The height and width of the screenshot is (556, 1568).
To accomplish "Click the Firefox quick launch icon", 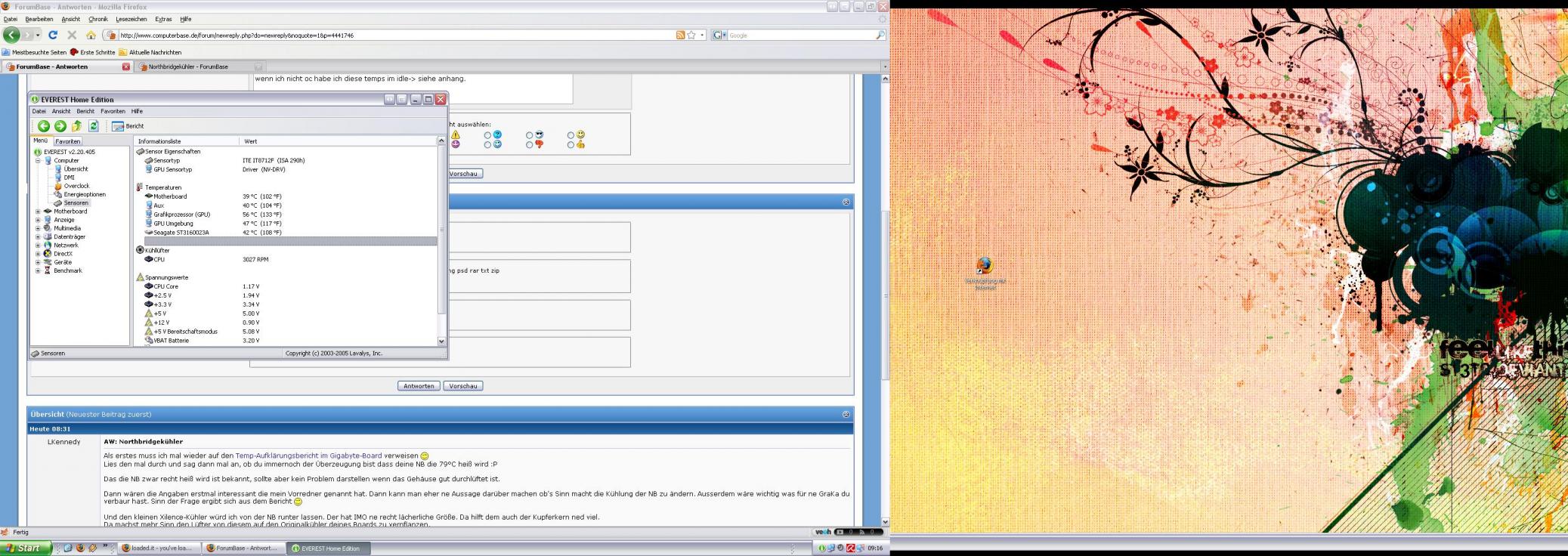I will coord(80,548).
